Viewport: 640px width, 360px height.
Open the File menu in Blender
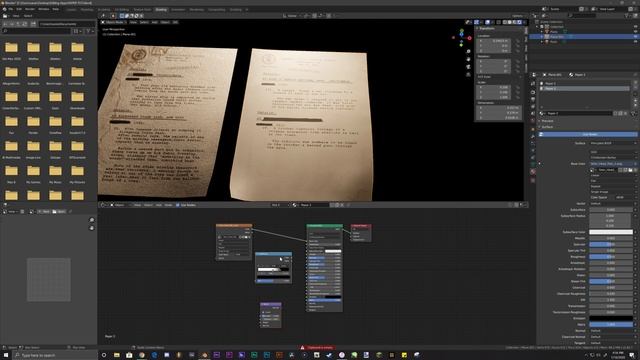(11, 9)
